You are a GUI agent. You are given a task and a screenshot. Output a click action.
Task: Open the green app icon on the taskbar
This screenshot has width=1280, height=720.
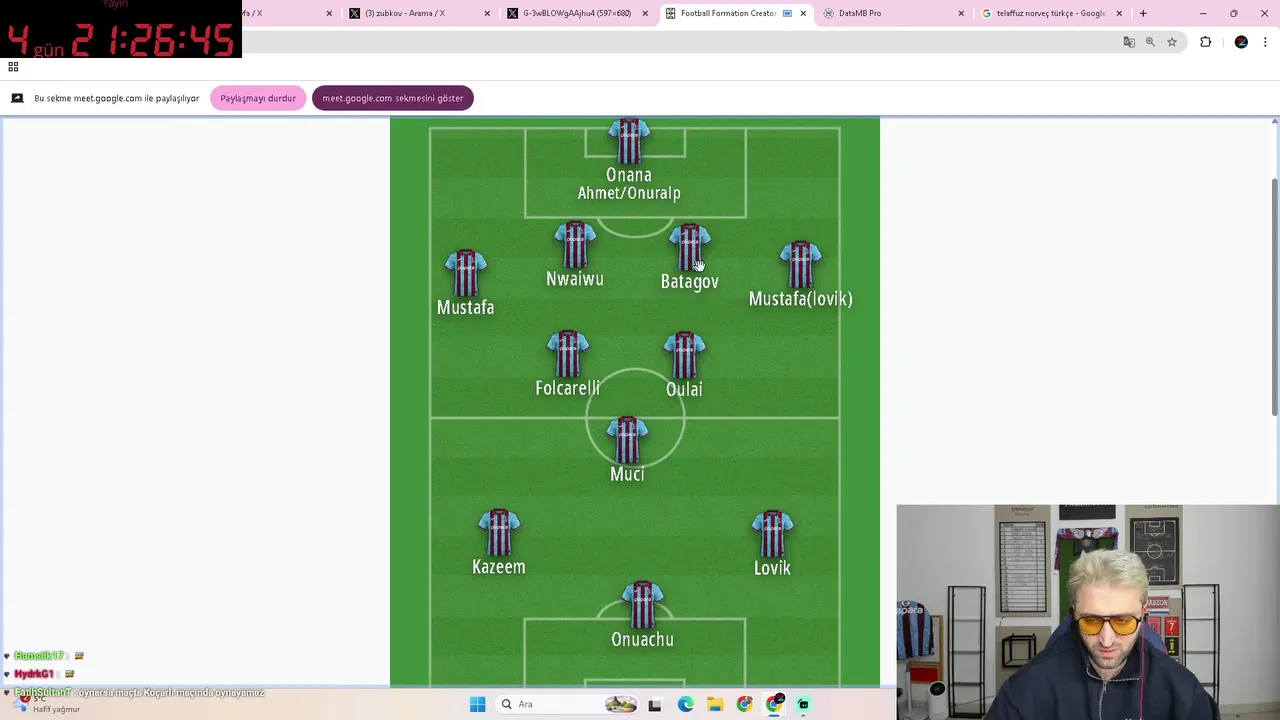coord(803,704)
